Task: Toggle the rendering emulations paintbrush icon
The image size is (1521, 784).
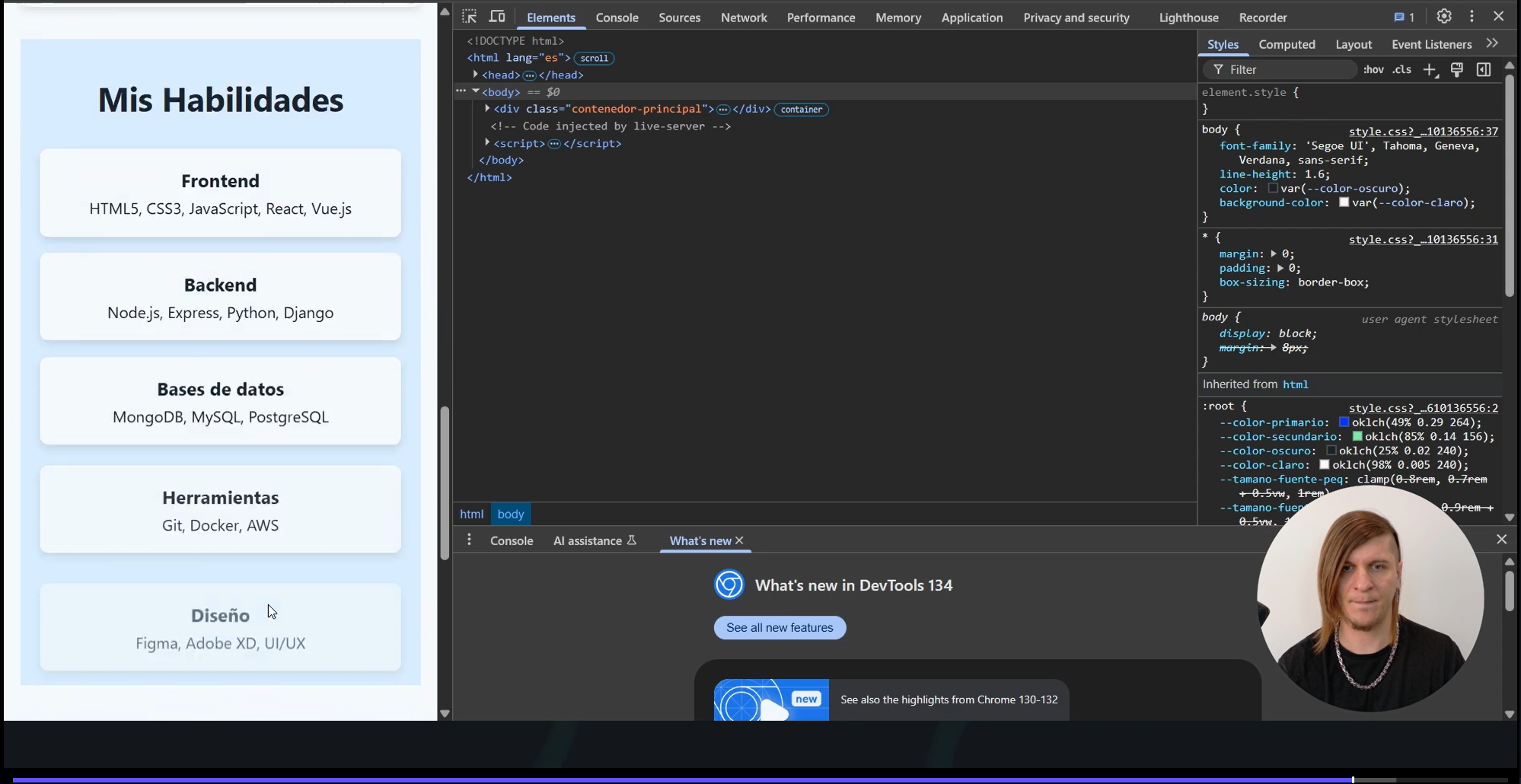Action: coord(1457,70)
